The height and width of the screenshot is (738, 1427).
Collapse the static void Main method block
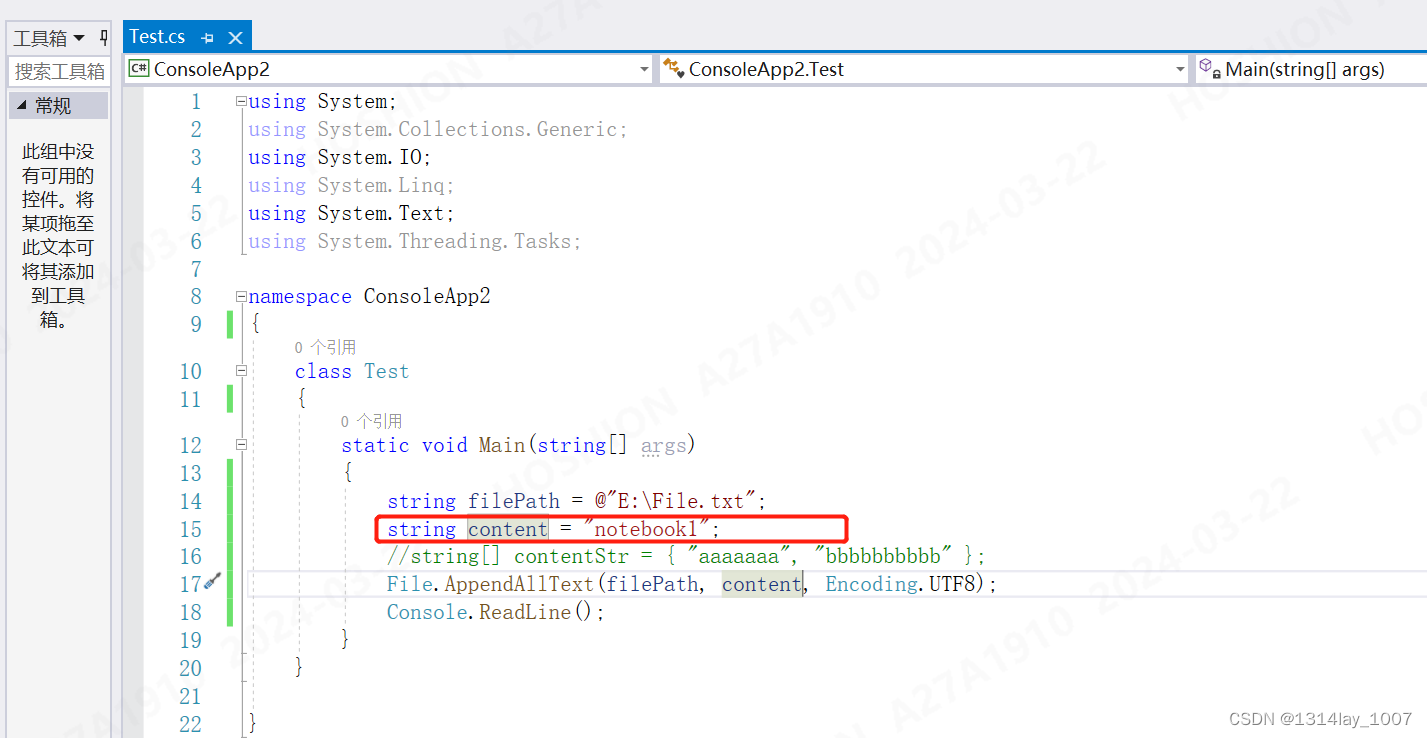click(240, 445)
